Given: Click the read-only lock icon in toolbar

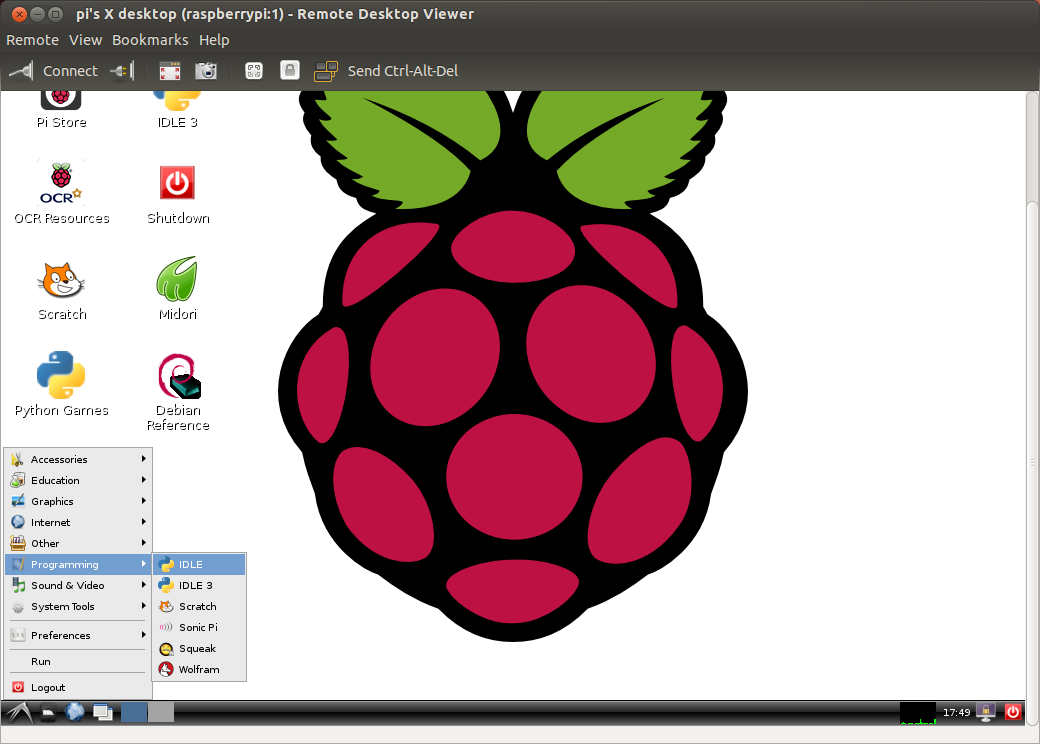Looking at the screenshot, I should click(x=290, y=70).
